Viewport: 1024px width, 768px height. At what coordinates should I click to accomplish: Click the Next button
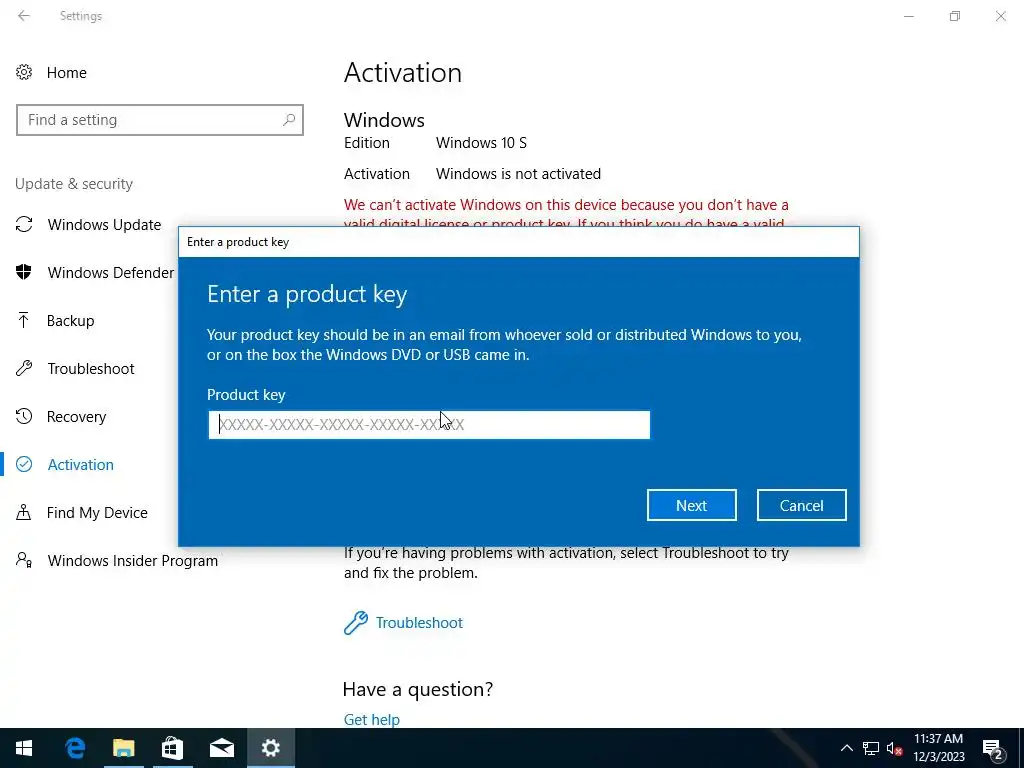[x=692, y=505]
